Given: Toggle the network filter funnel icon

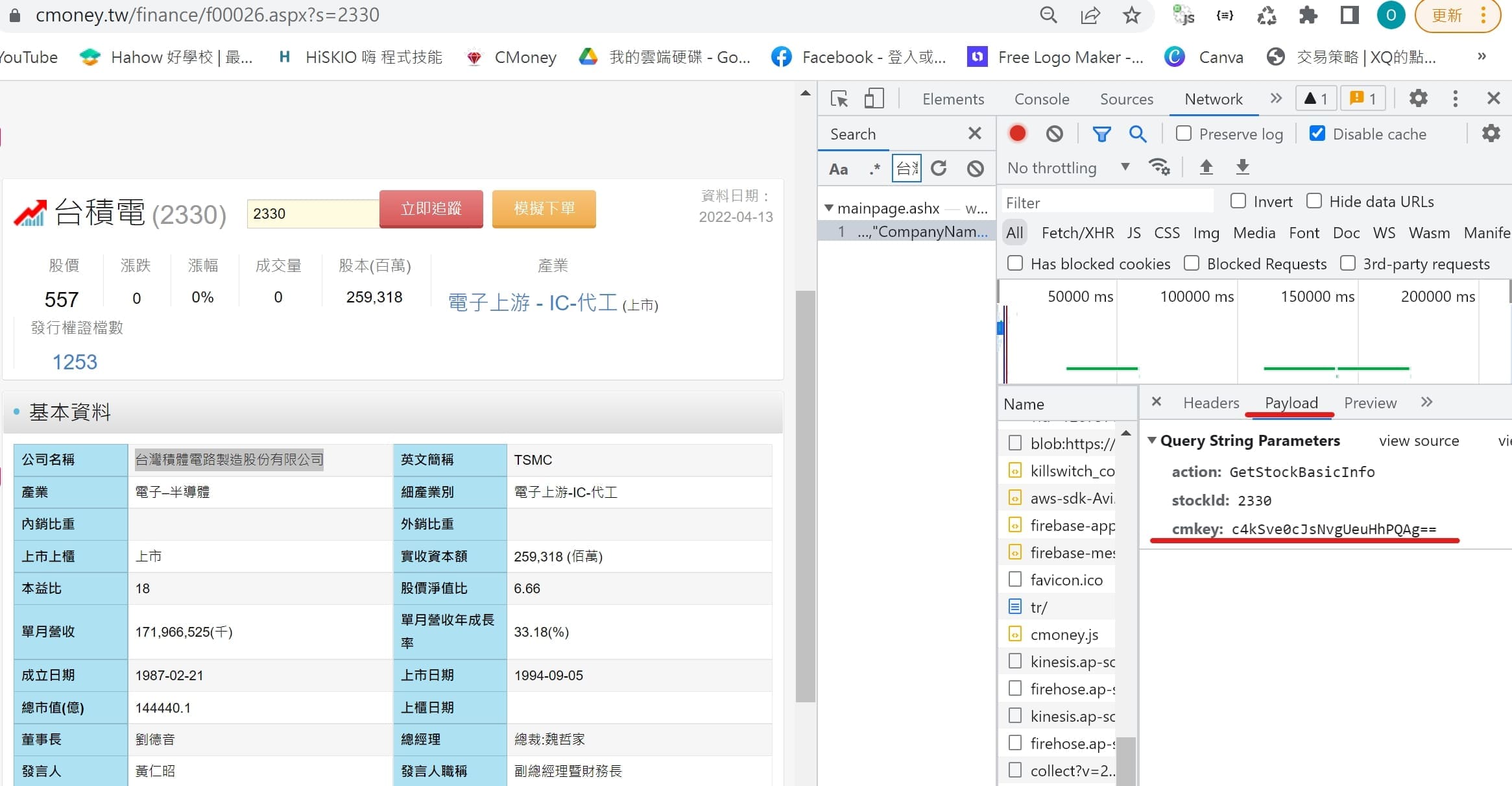Looking at the screenshot, I should pyautogui.click(x=1101, y=134).
